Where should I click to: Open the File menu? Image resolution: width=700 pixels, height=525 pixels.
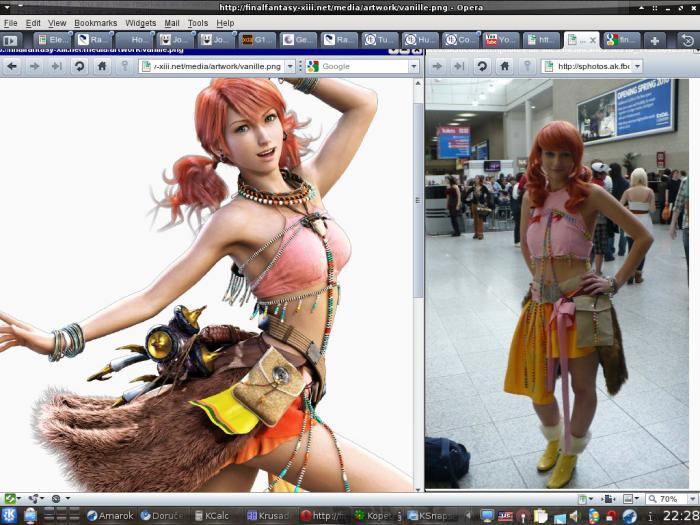[10, 23]
